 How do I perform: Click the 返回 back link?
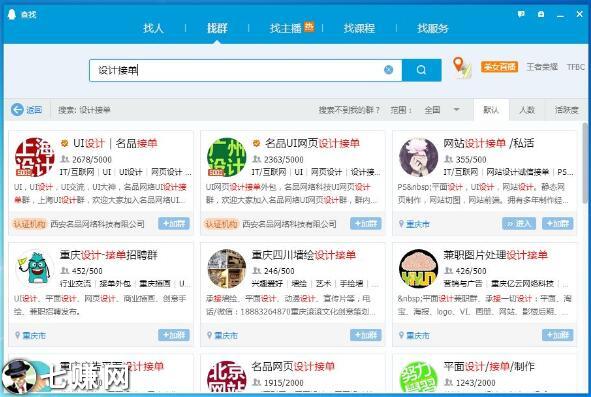pos(34,110)
